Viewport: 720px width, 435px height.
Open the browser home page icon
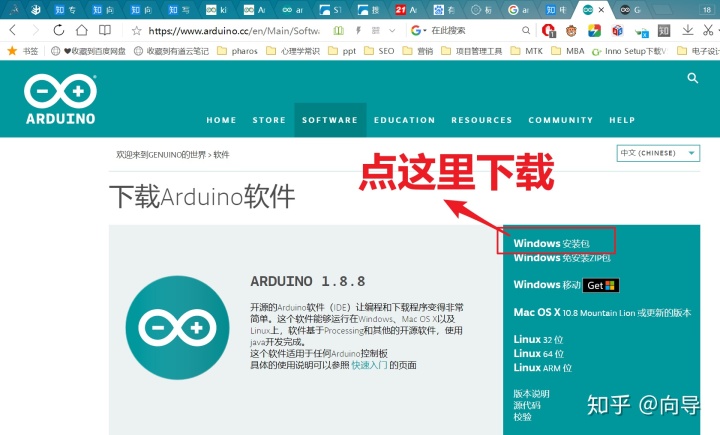click(82, 30)
